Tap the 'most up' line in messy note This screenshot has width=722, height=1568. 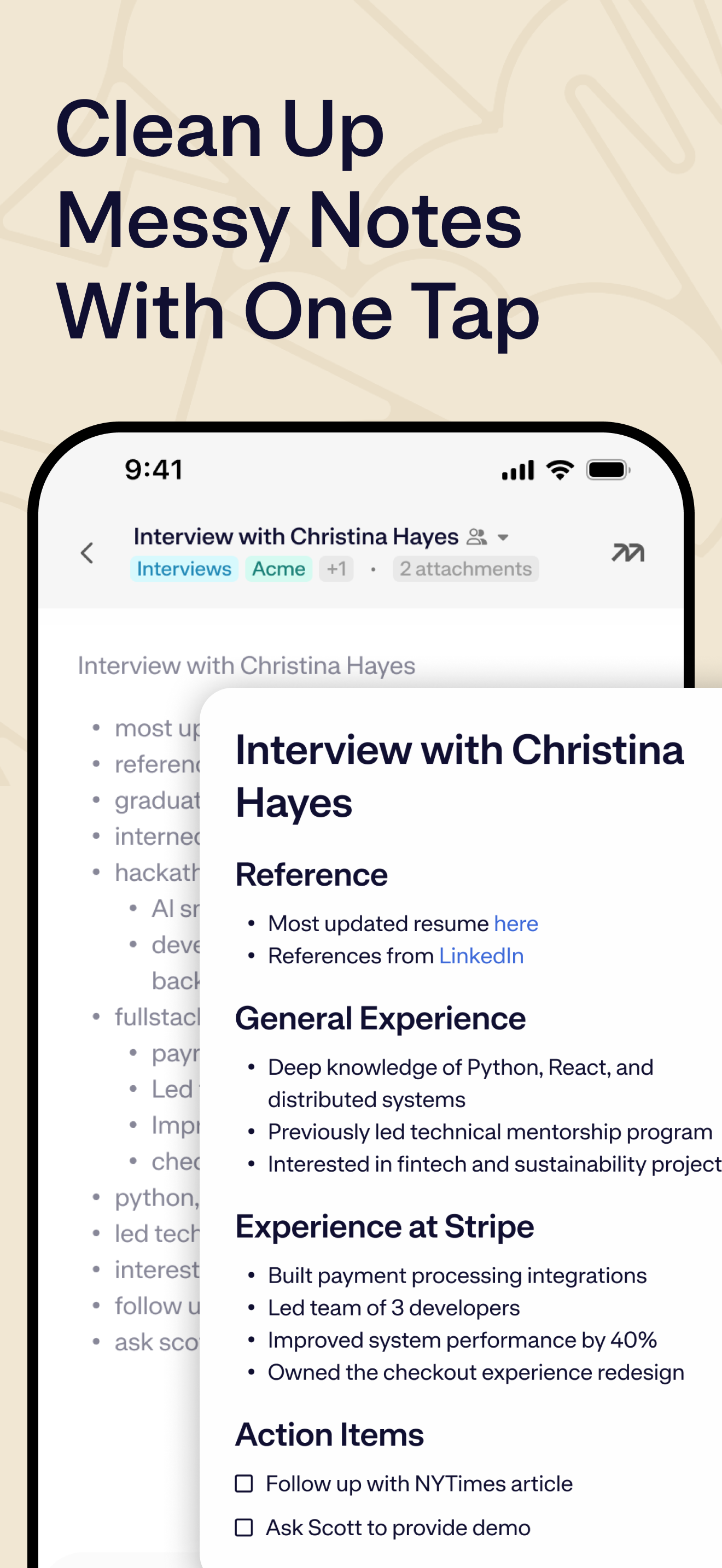(157, 728)
